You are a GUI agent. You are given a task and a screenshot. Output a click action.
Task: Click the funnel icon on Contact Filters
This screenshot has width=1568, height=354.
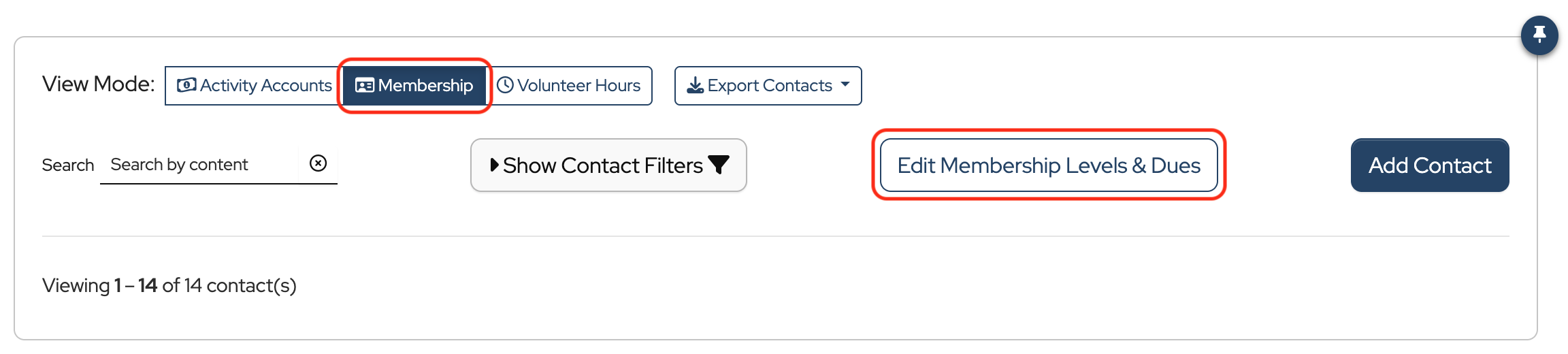pyautogui.click(x=719, y=165)
